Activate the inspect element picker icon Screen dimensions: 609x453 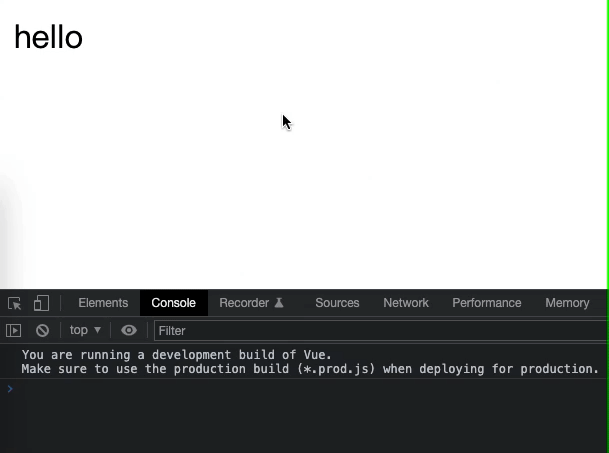15,303
